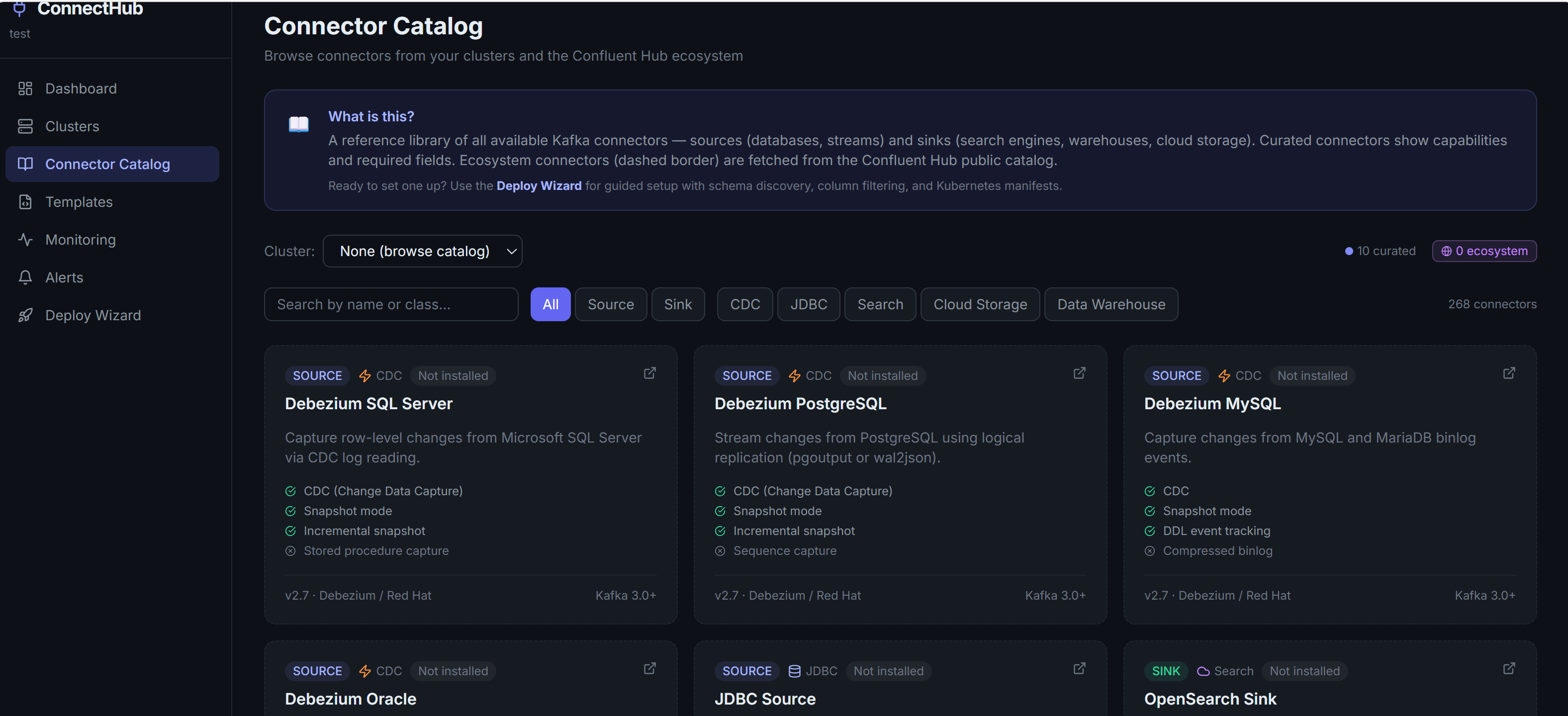The width and height of the screenshot is (1568, 716).
Task: Open external link icon on Debezium Oracle card
Action: (x=650, y=668)
